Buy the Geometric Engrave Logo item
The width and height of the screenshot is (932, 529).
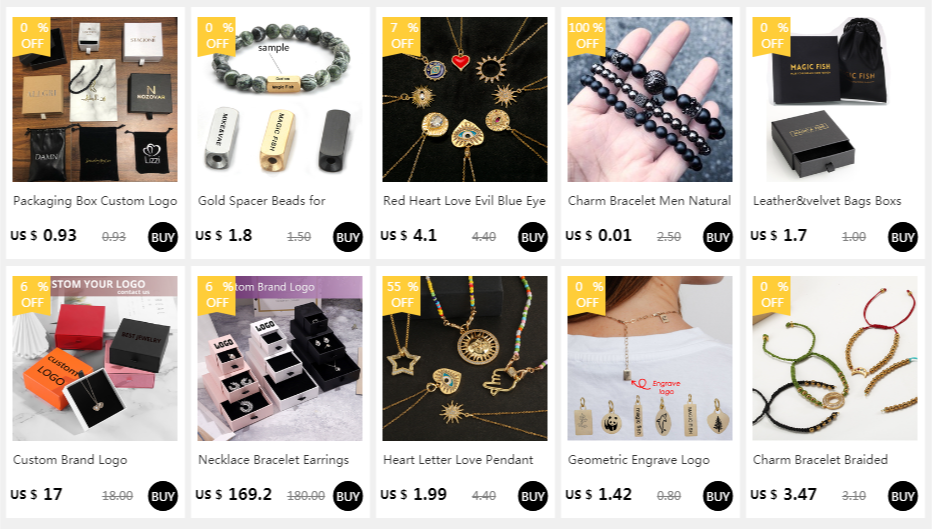coord(717,496)
